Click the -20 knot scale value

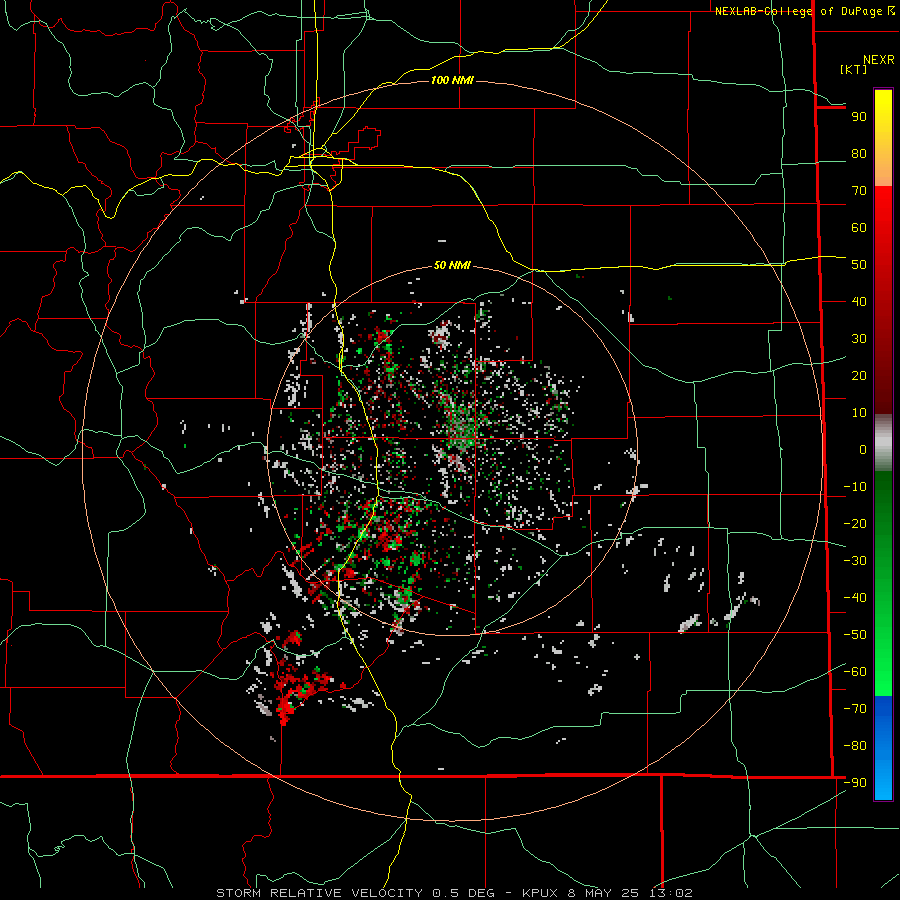[x=855, y=524]
